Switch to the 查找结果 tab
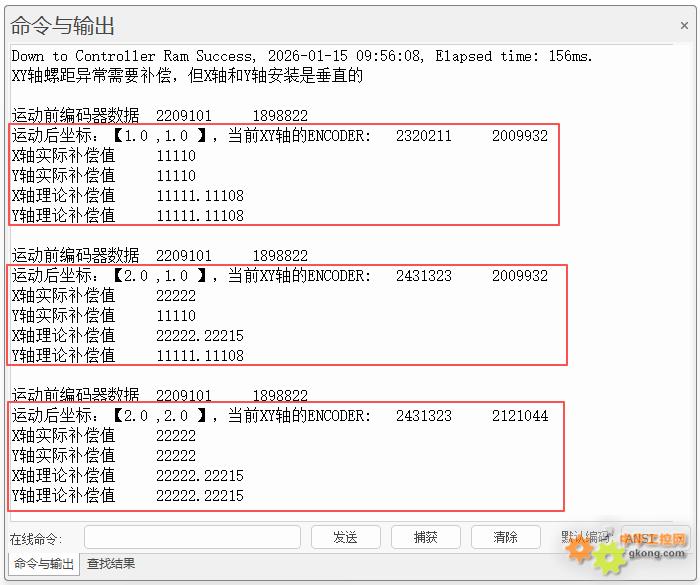This screenshot has height=585, width=700. 111,564
